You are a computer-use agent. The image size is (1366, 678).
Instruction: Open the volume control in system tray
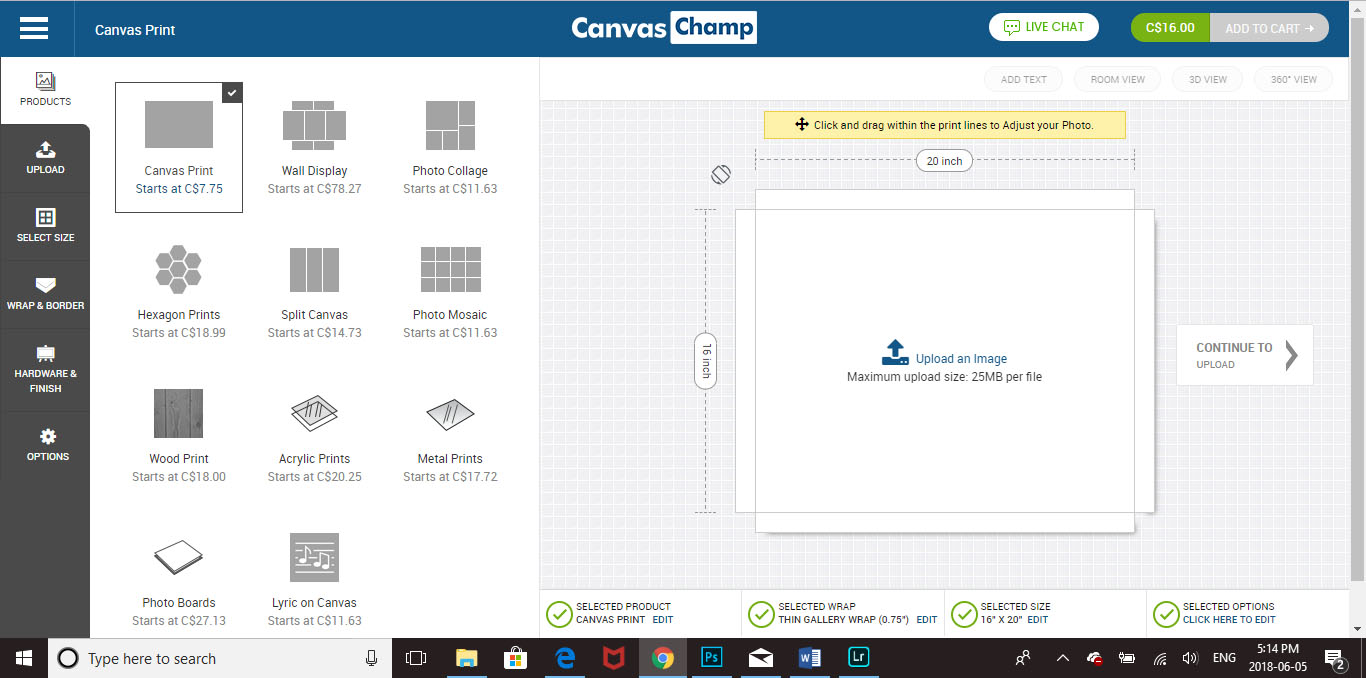[1190, 658]
